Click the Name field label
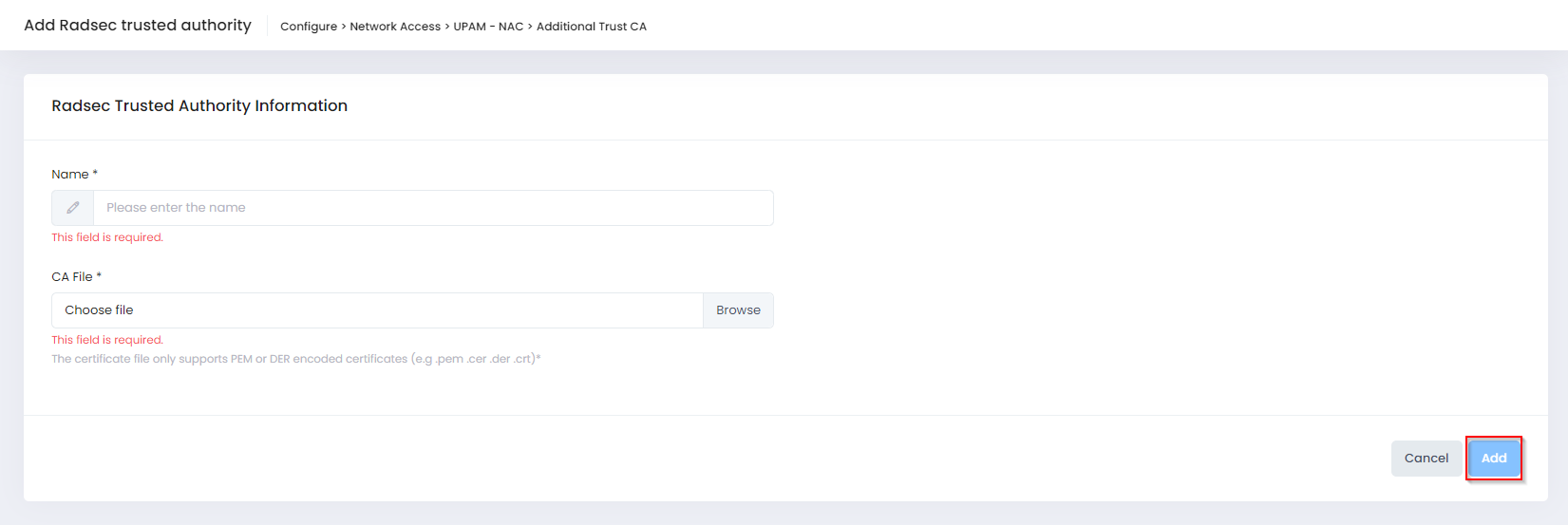 click(69, 175)
